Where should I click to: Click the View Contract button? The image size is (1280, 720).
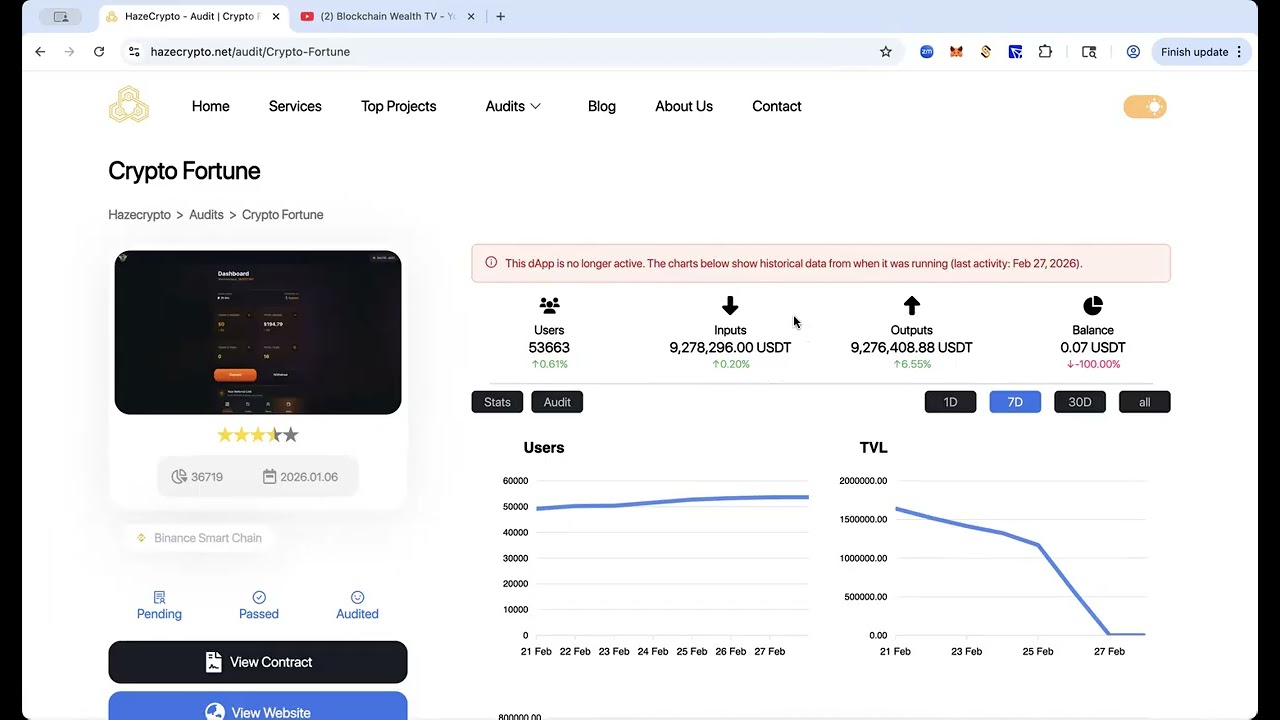pyautogui.click(x=258, y=662)
